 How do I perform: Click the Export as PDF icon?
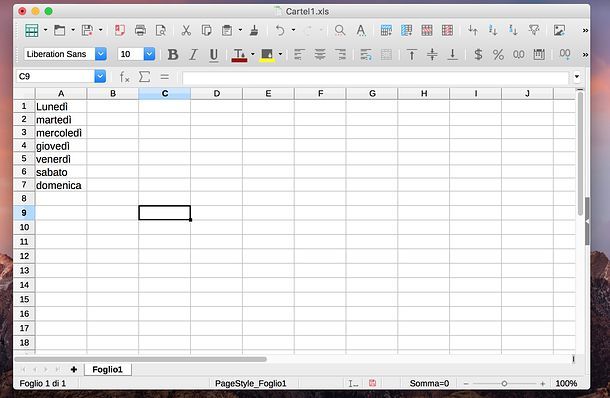point(119,30)
